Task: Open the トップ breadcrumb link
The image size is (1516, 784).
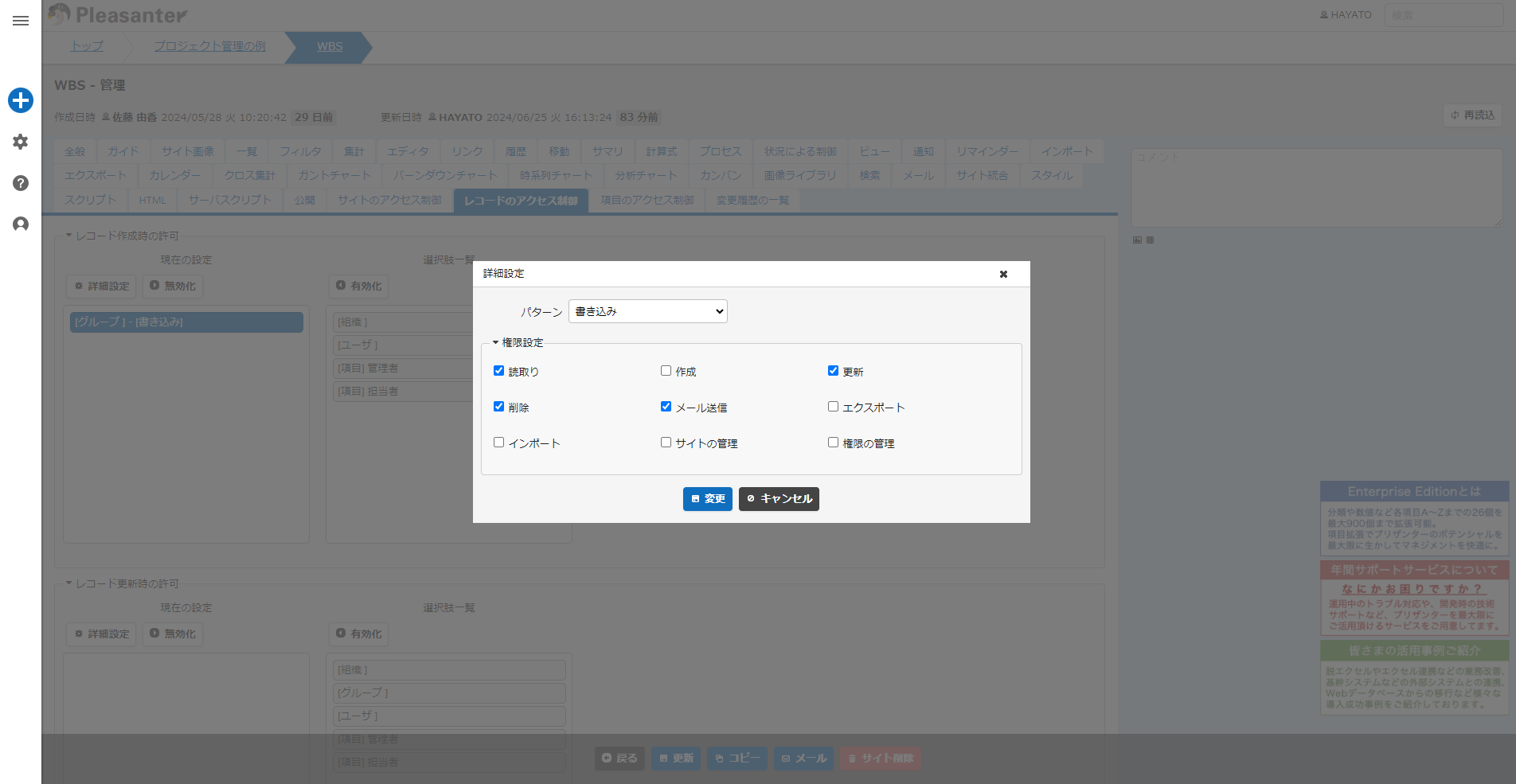Action: [87, 46]
